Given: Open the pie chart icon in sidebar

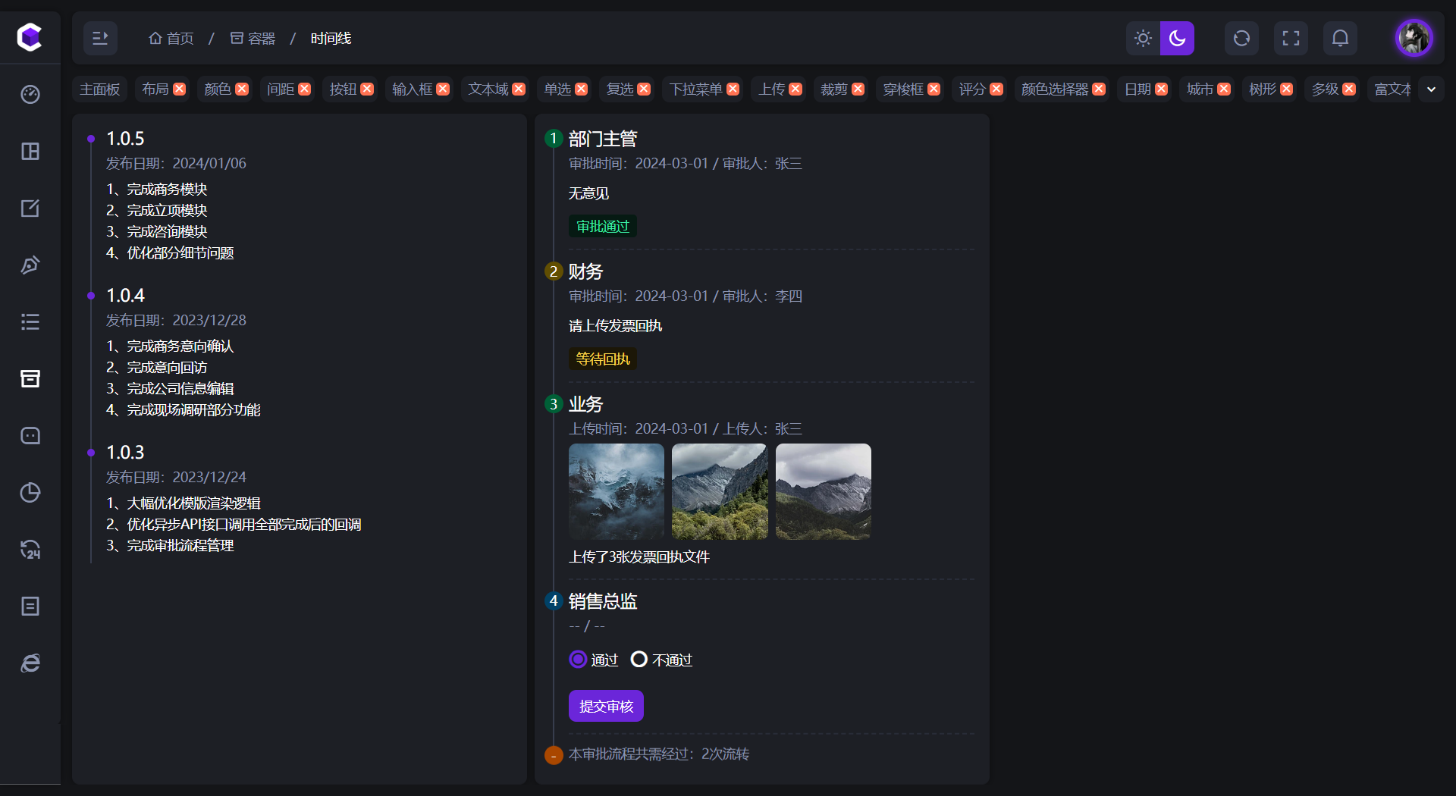Looking at the screenshot, I should pos(30,492).
